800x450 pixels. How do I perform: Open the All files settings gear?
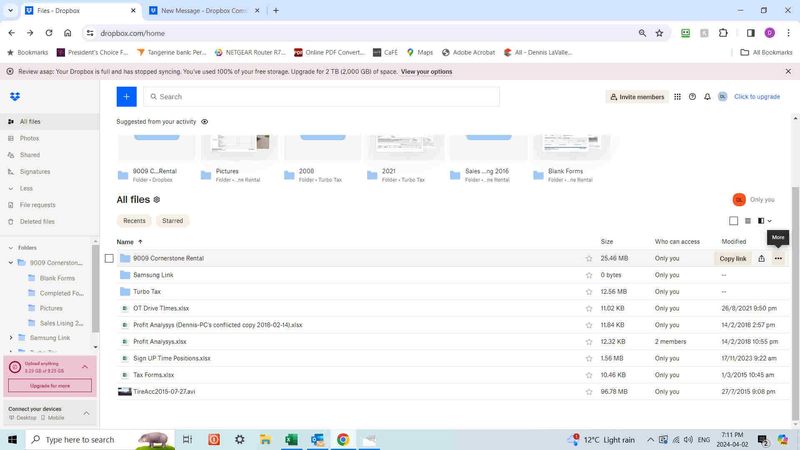157,200
